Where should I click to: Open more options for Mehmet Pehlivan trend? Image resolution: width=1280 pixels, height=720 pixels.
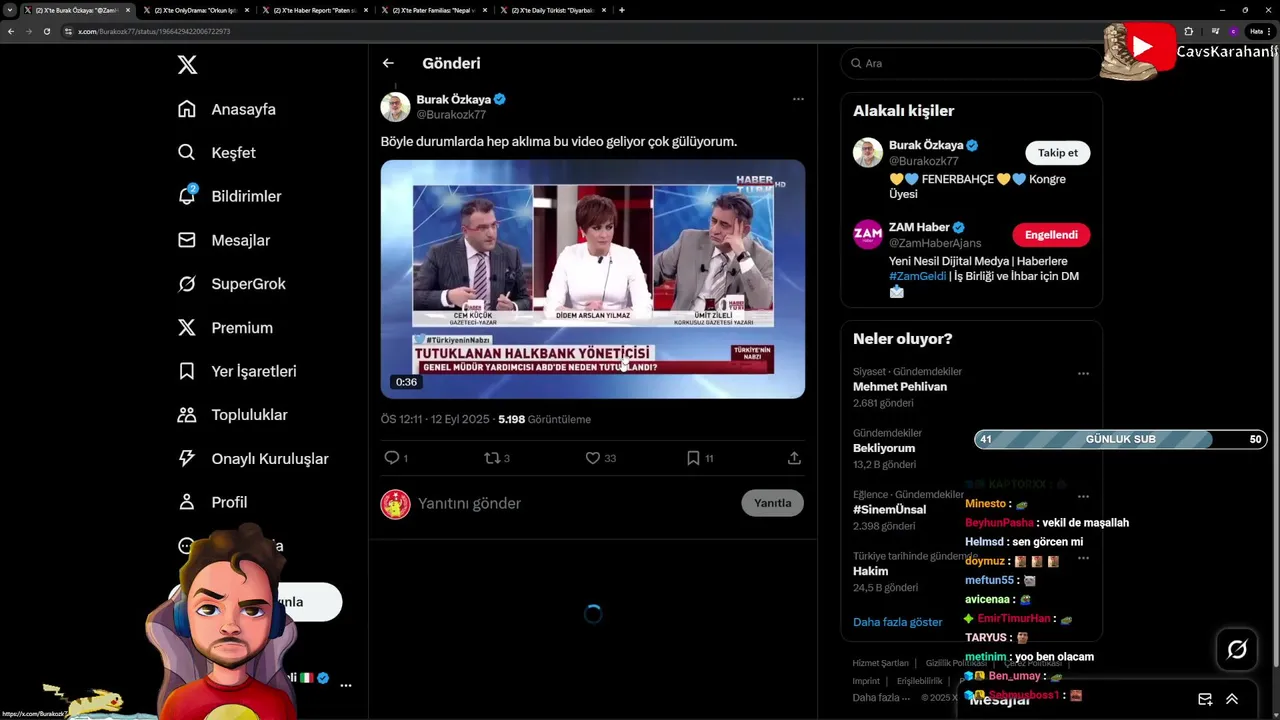click(1083, 374)
